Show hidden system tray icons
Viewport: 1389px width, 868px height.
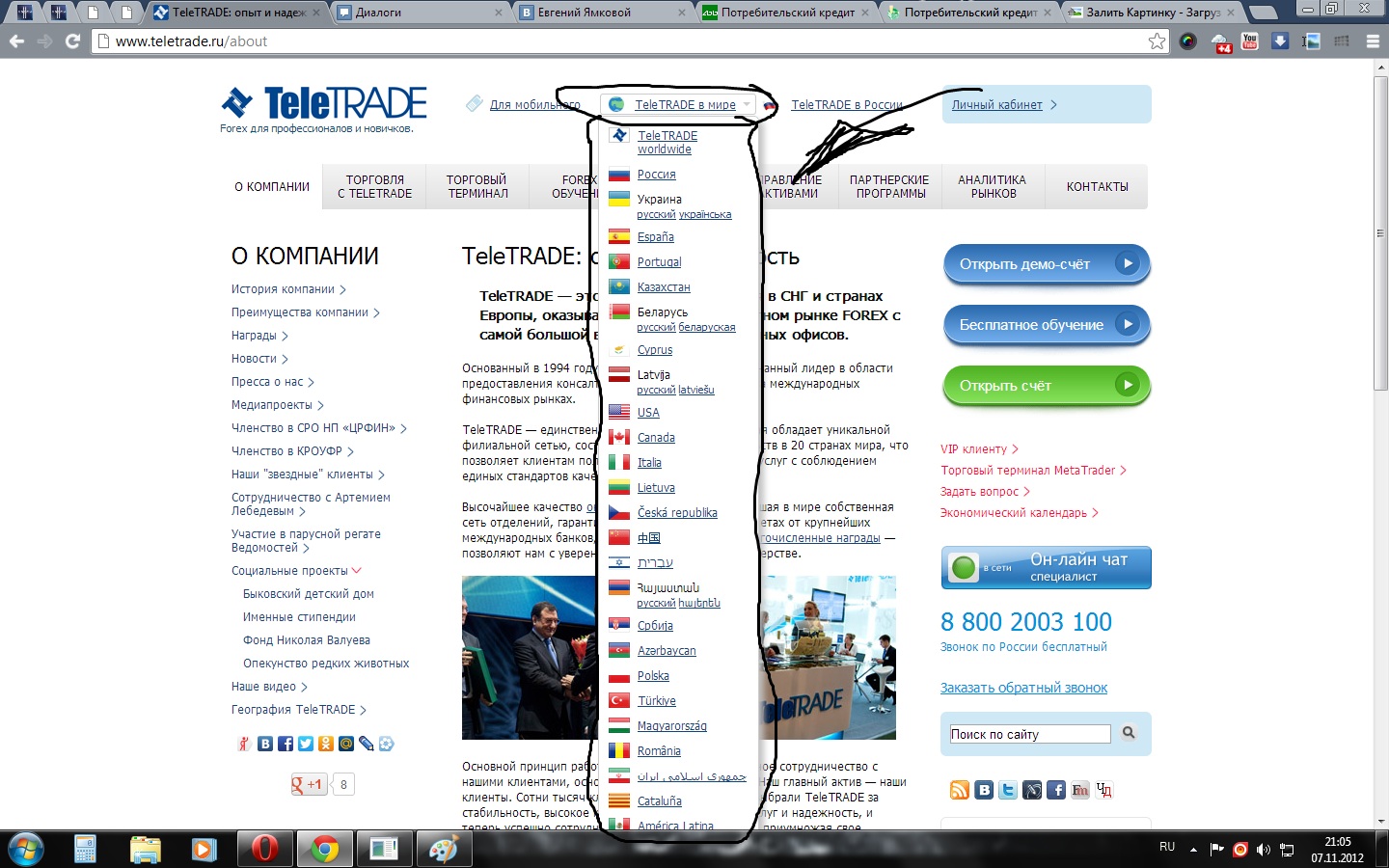pyautogui.click(x=1193, y=850)
